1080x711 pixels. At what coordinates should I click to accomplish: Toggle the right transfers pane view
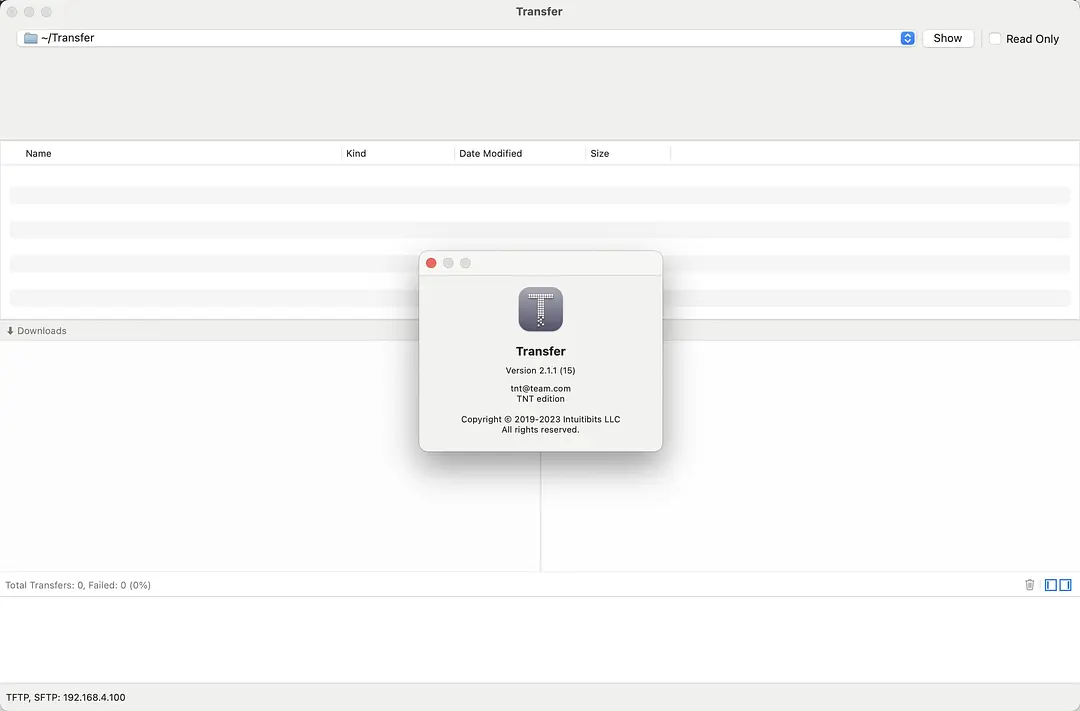tap(1064, 584)
